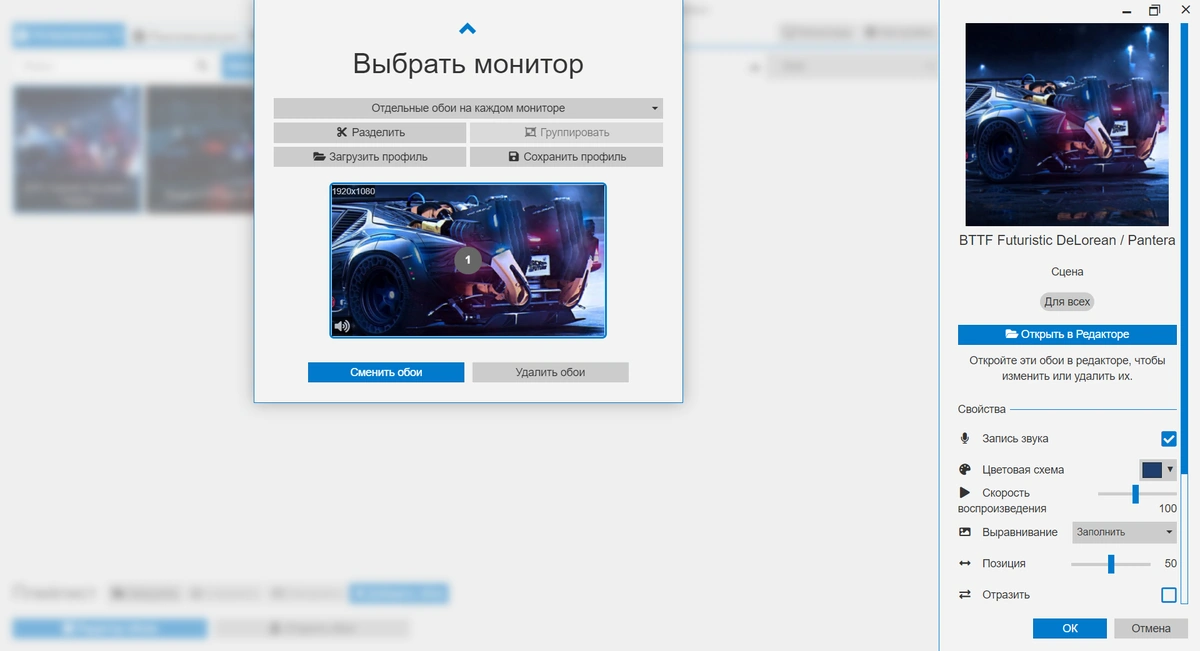Click the image icon next to Выравнивание
The width and height of the screenshot is (1200, 651).
coord(965,532)
